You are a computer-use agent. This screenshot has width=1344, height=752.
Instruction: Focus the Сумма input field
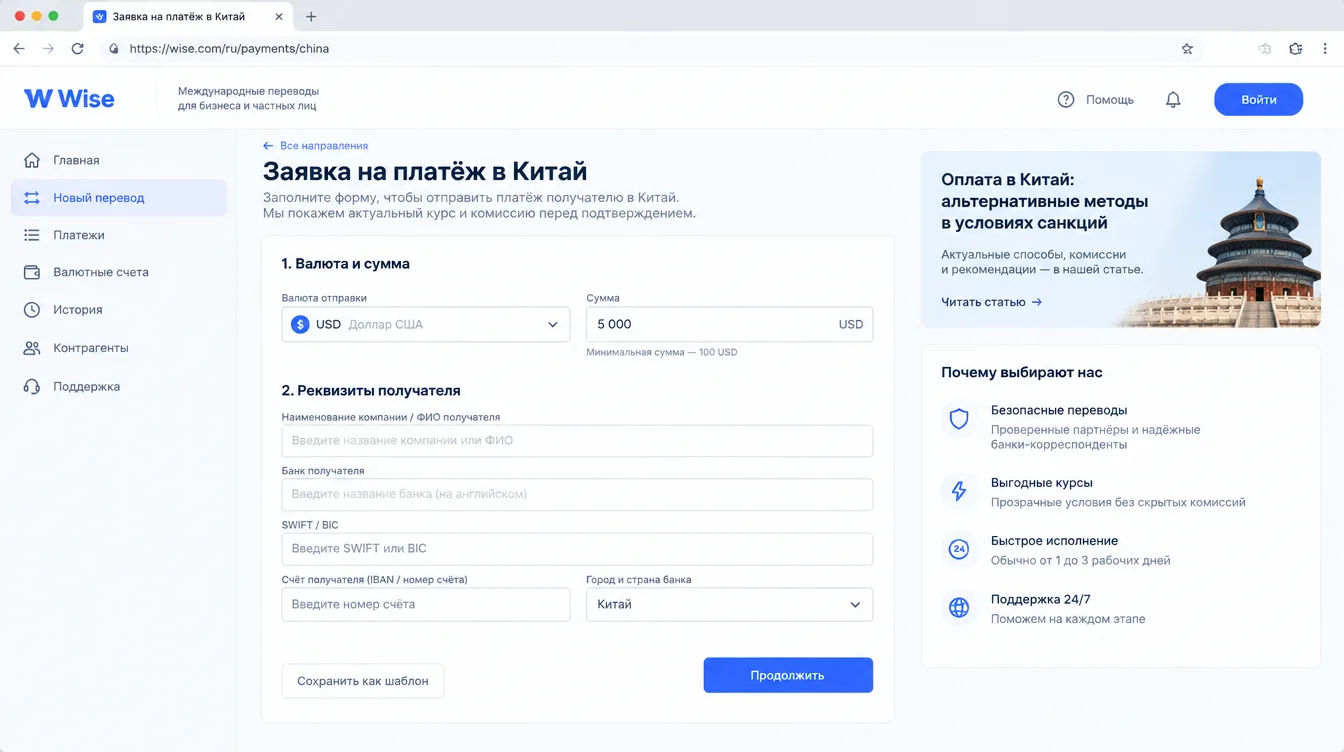click(729, 324)
